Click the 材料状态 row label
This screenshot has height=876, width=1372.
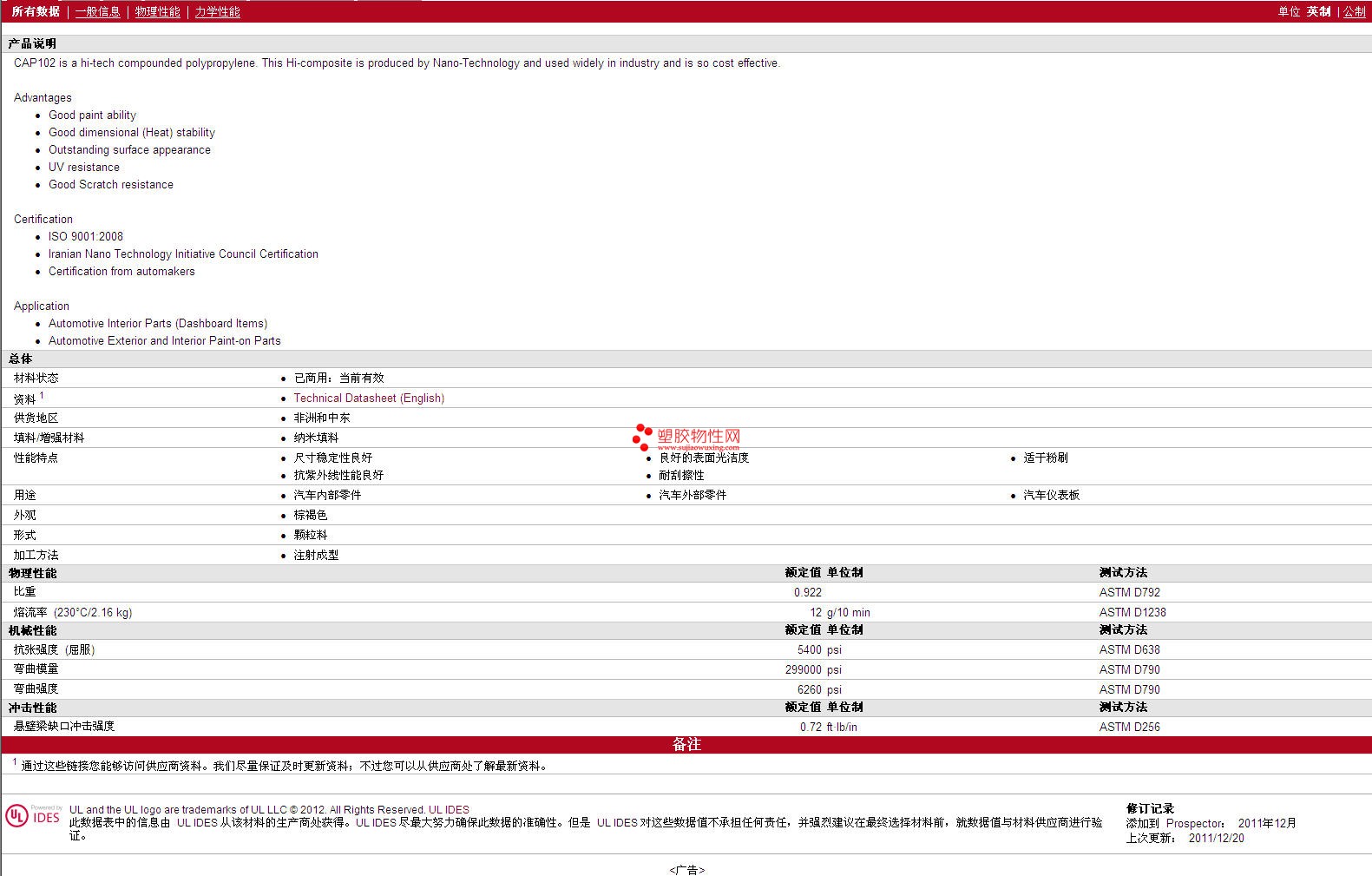36,378
